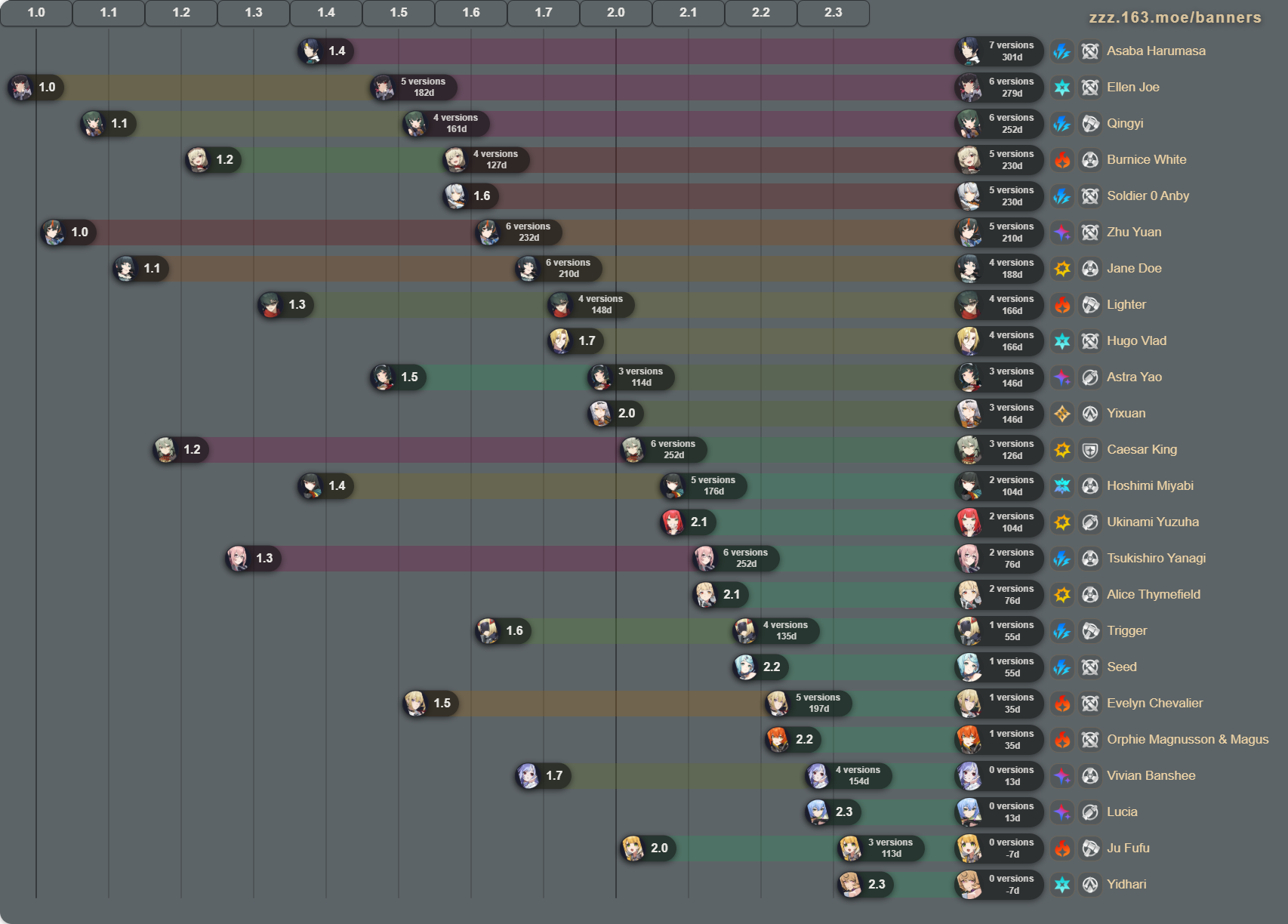
Task: Click the fire element icon for Ju Fufu
Action: (x=1062, y=849)
